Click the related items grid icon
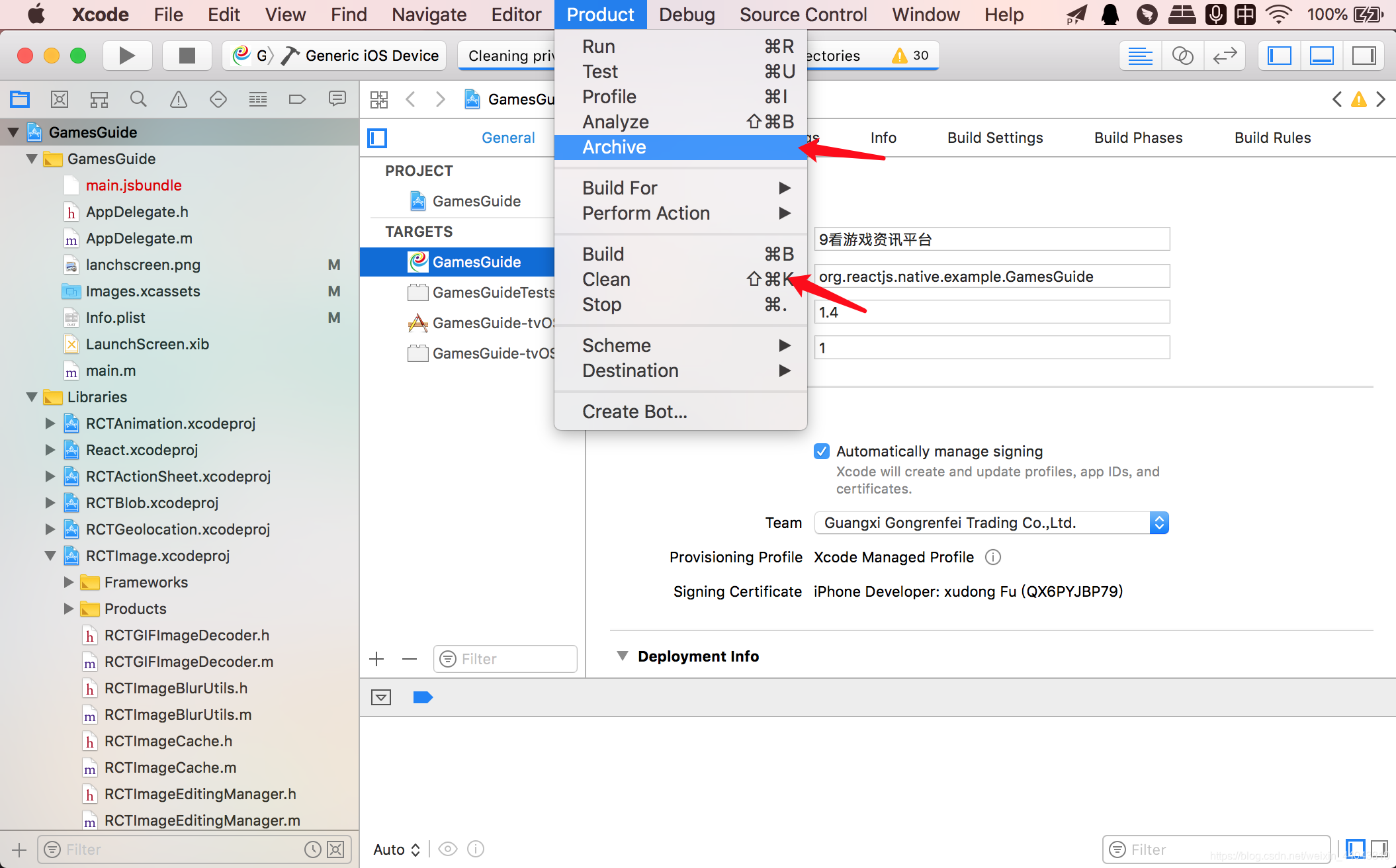Screen dimensions: 1396x868 pyautogui.click(x=379, y=100)
